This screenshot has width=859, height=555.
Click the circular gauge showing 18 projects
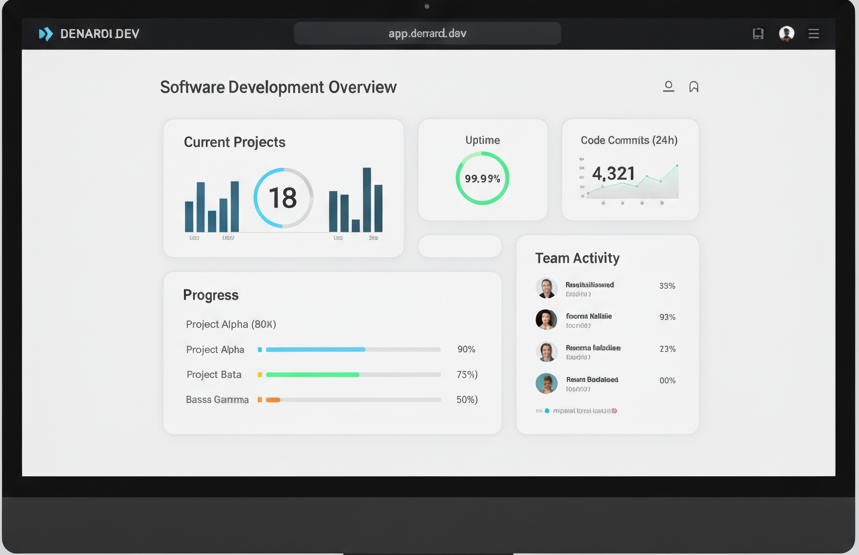tap(283, 198)
